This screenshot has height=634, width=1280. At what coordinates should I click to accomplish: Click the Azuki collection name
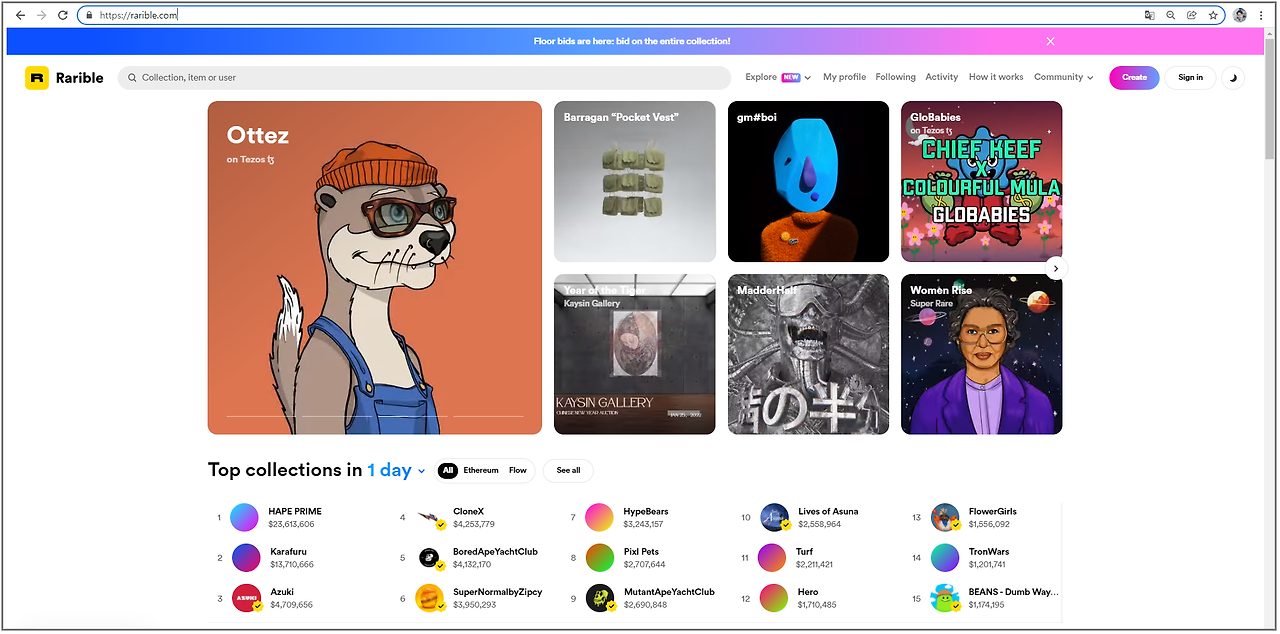pos(282,592)
